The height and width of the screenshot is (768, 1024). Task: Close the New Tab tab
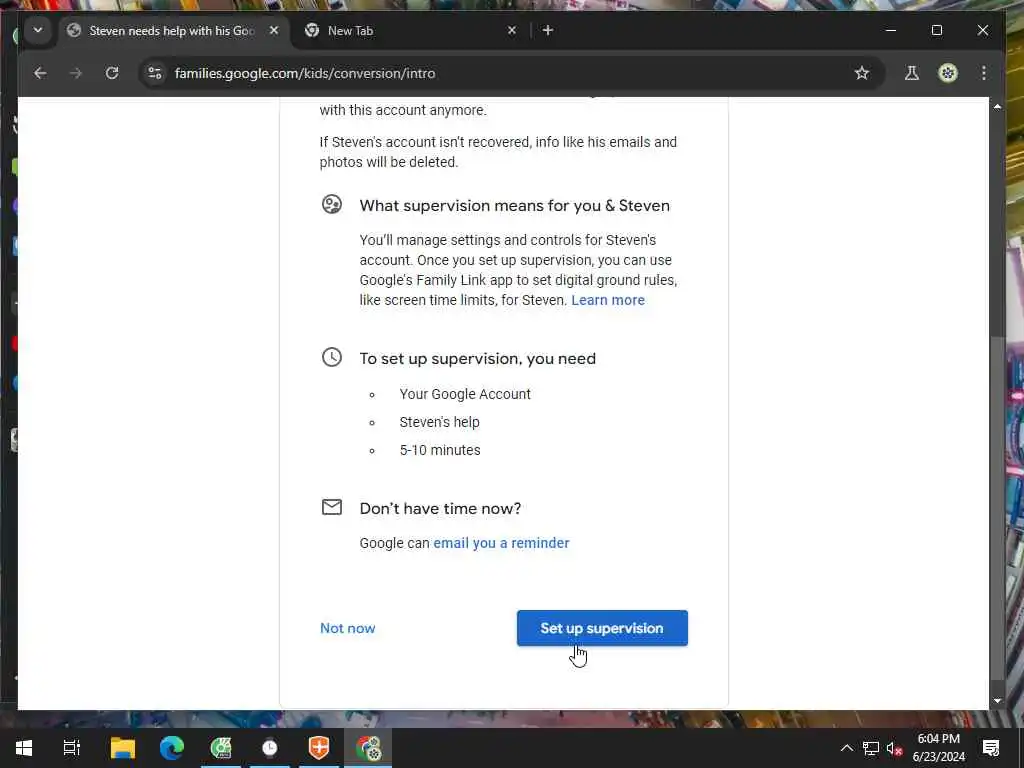point(512,30)
